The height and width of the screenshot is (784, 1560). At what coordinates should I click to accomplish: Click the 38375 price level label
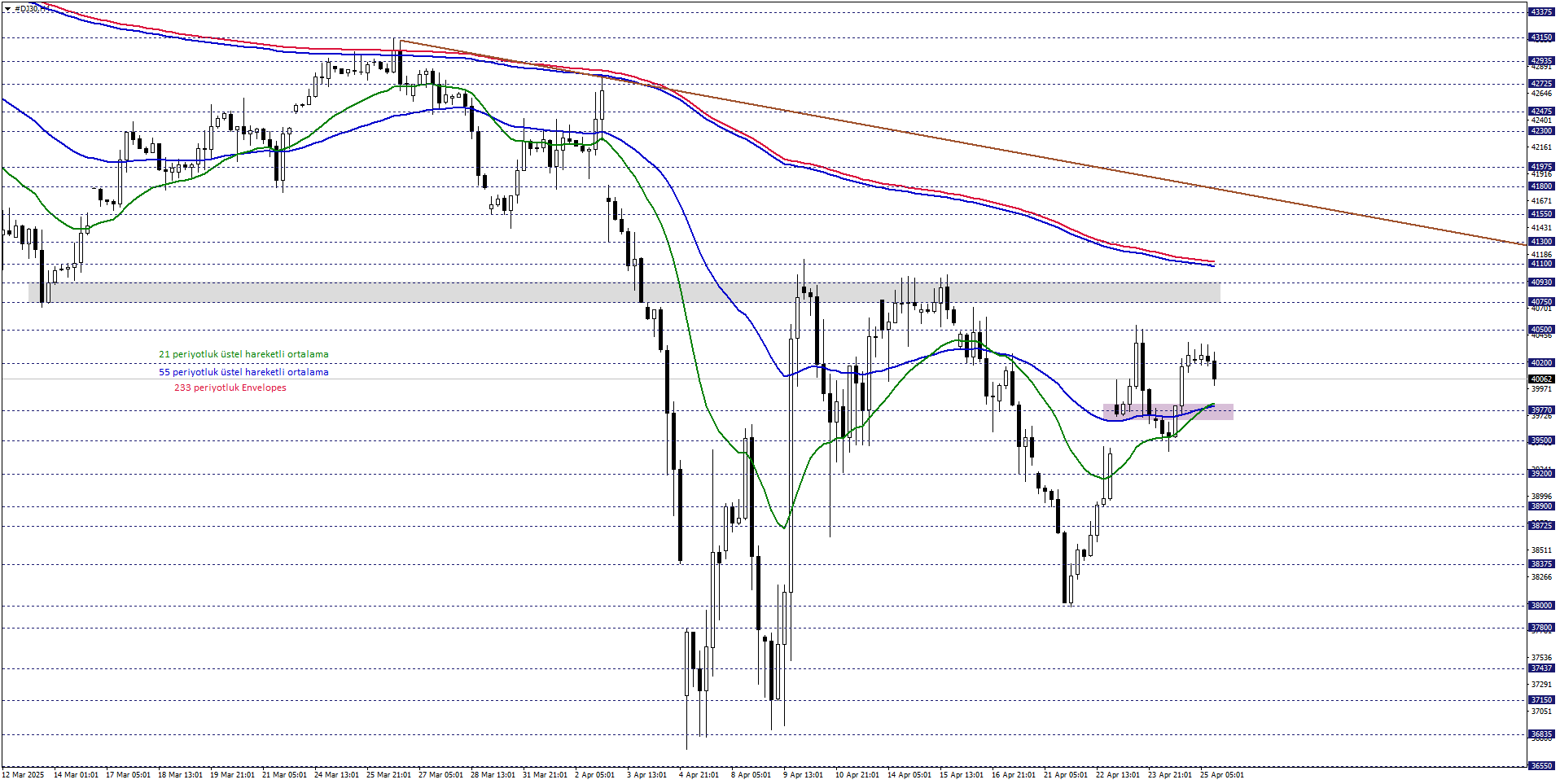[x=1542, y=564]
